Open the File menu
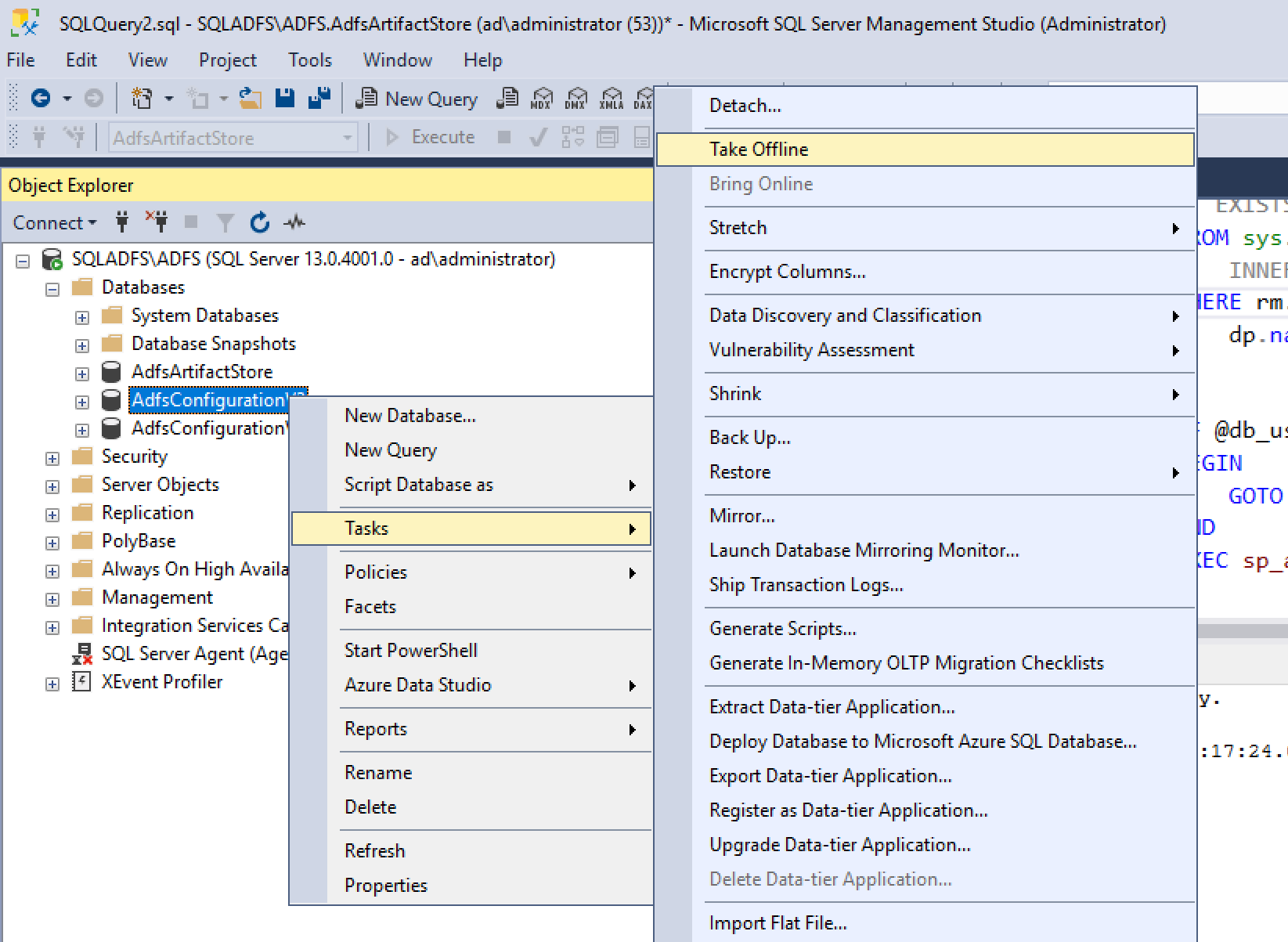This screenshot has height=942, width=1288. tap(20, 60)
